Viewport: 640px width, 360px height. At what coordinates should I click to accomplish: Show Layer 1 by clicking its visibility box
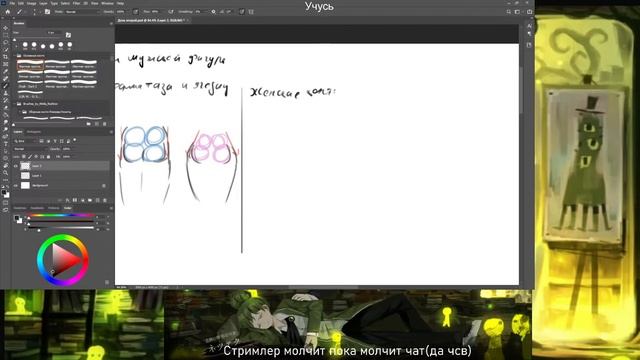point(16,176)
